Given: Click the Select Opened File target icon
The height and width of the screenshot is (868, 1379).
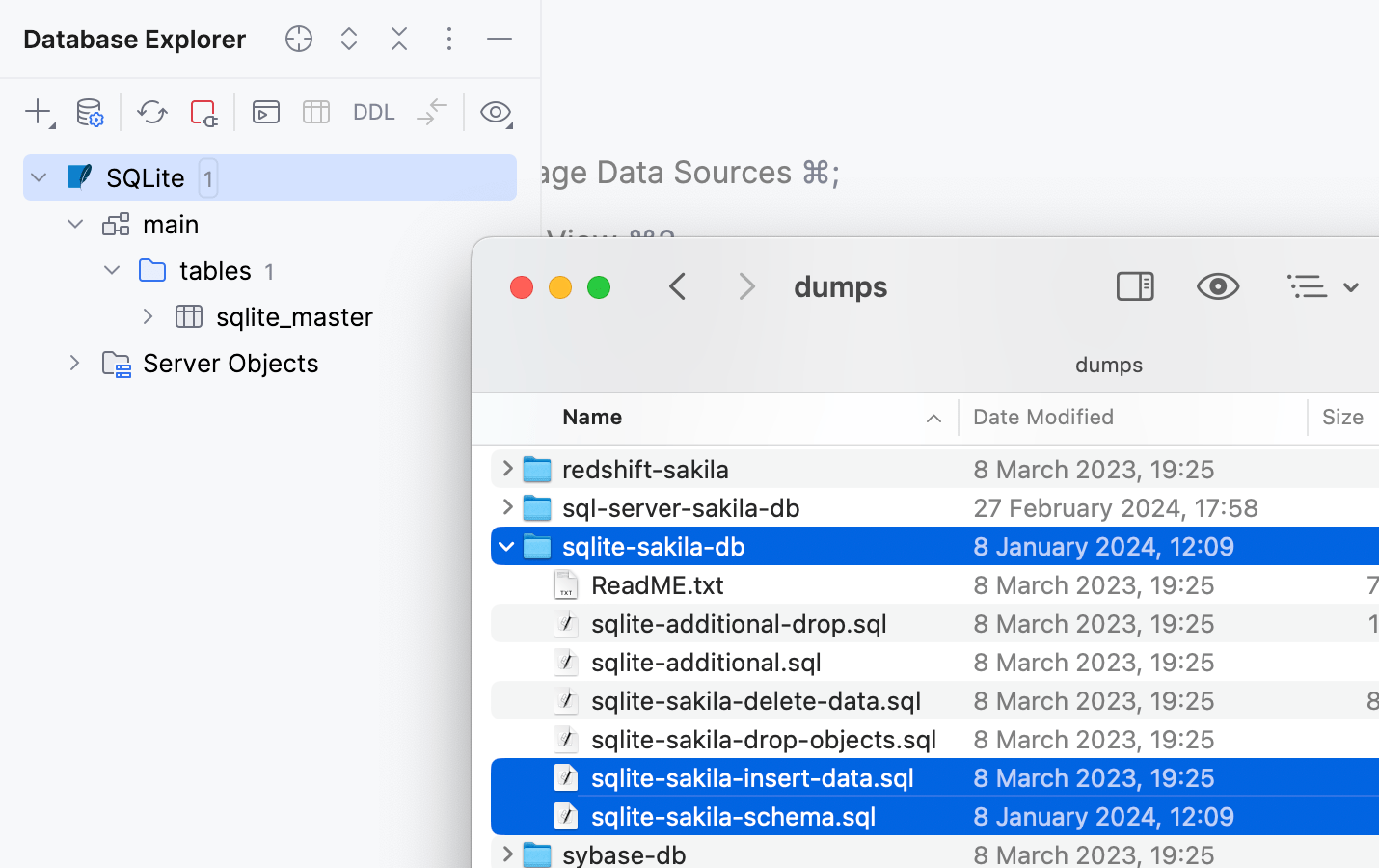Looking at the screenshot, I should click(x=299, y=39).
